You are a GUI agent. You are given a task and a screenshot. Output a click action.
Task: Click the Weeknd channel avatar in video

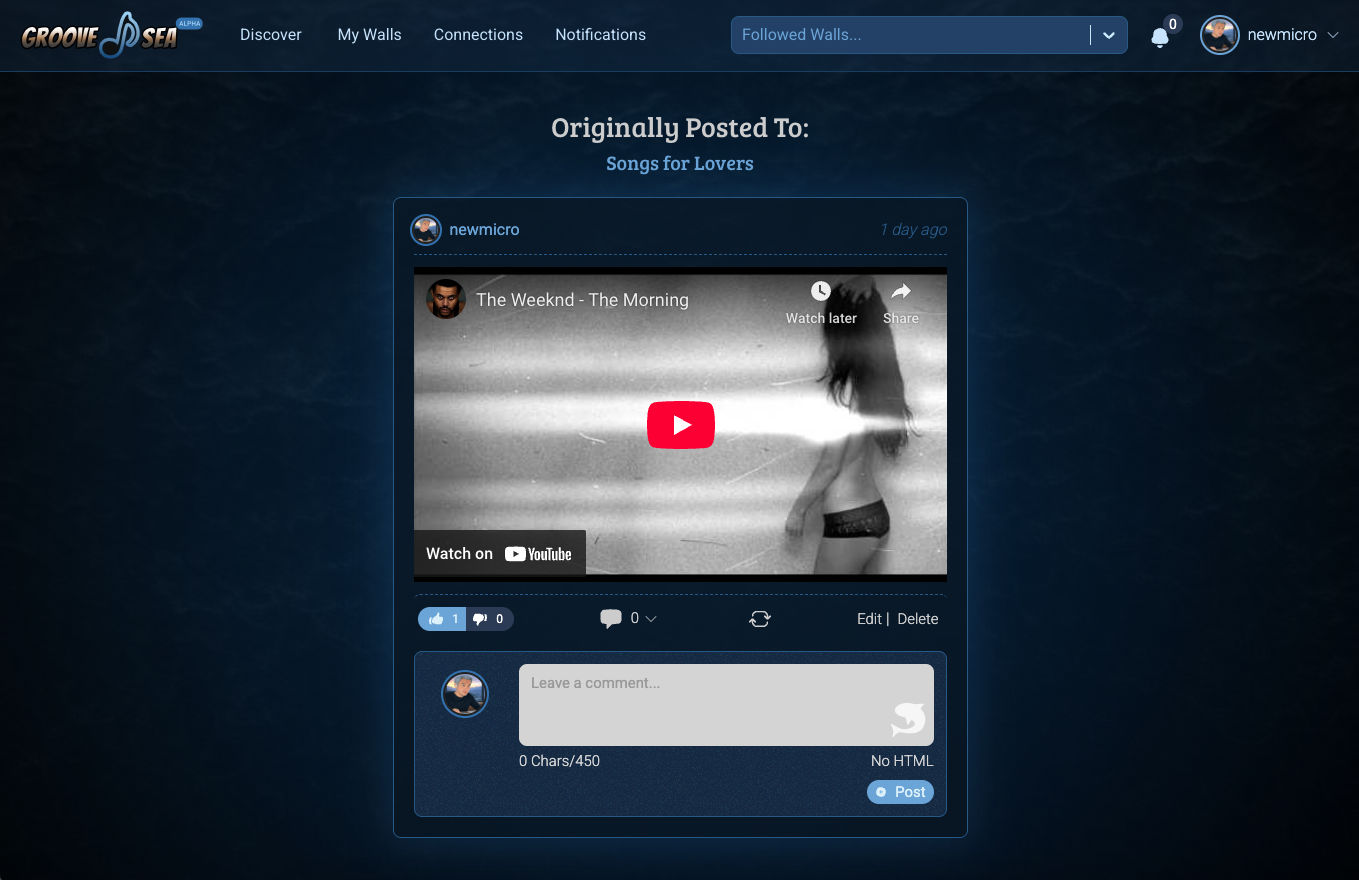point(446,299)
